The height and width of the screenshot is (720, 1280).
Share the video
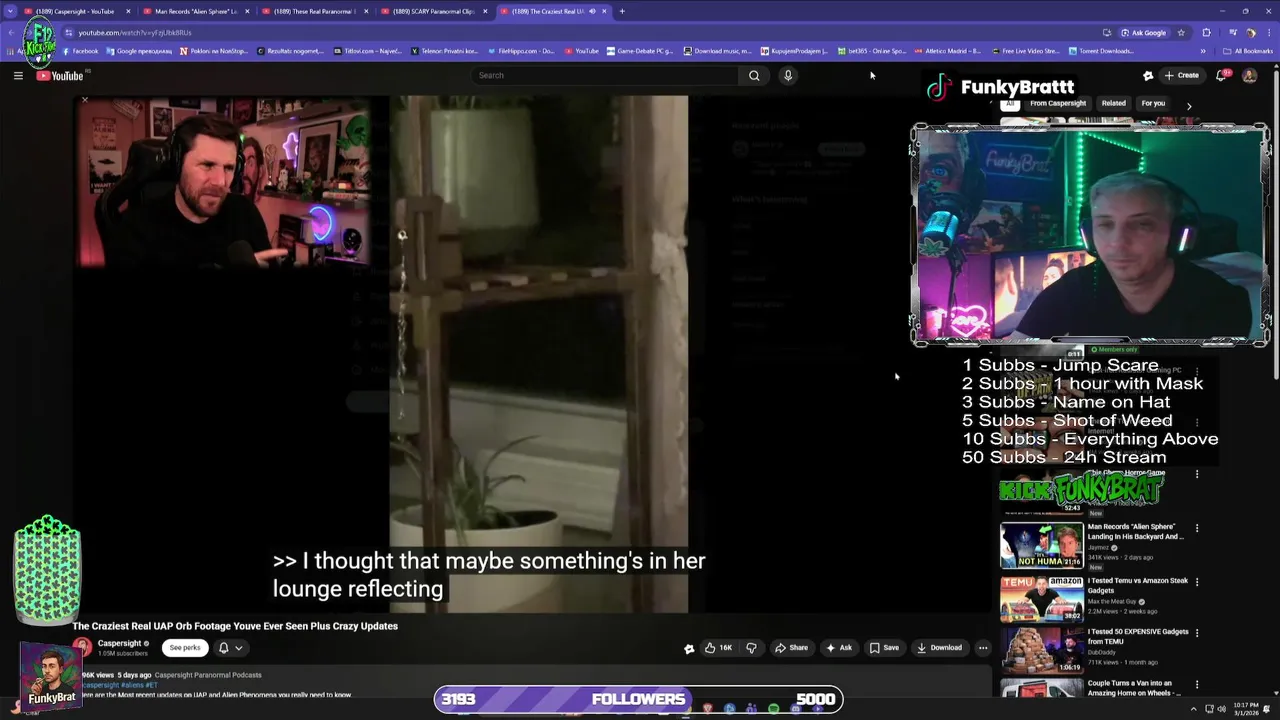(x=791, y=648)
